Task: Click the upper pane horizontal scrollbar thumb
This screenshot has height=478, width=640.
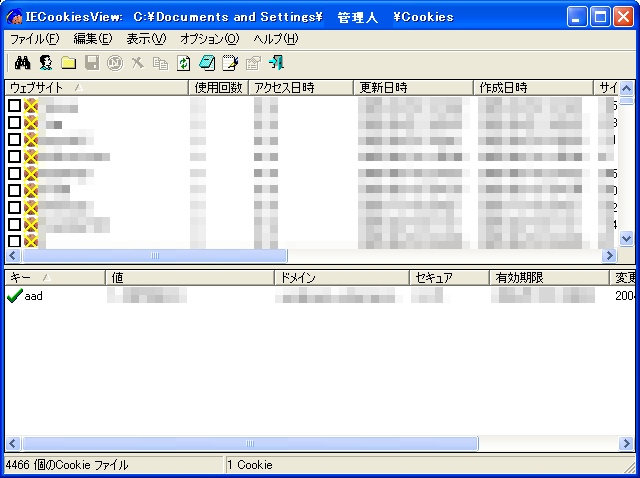Action: [155, 256]
